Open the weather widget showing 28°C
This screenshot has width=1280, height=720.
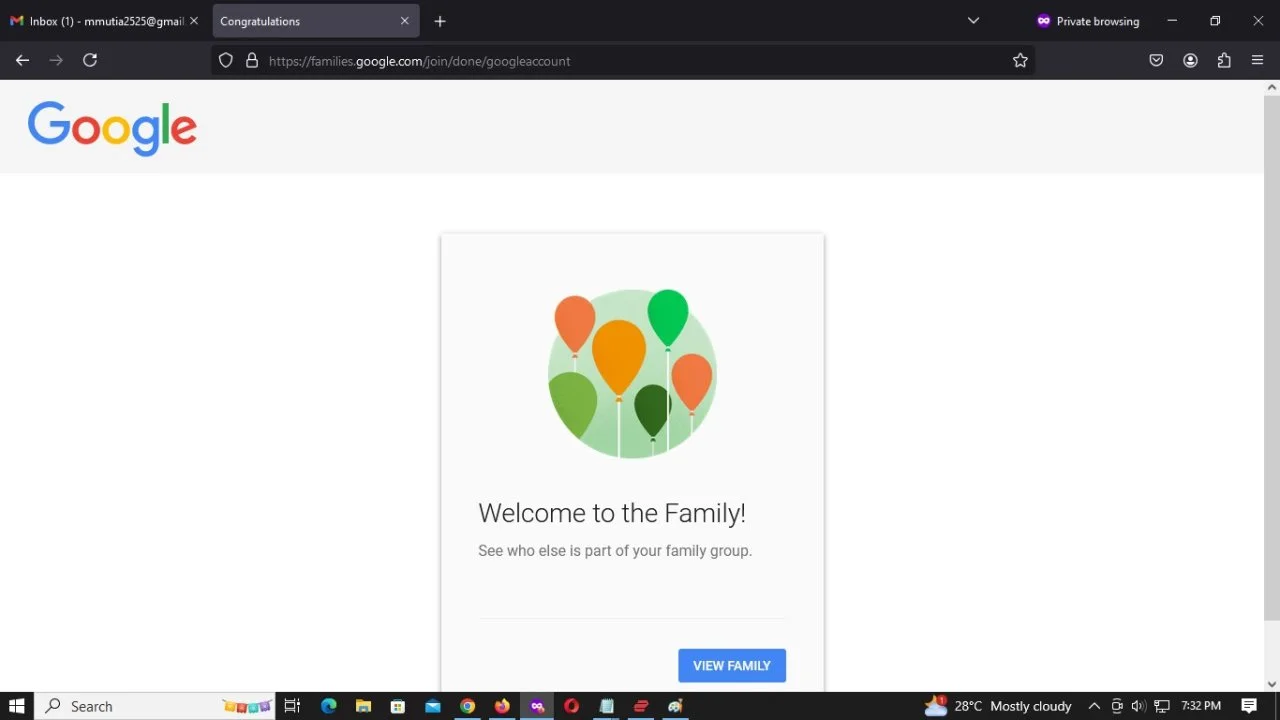pyautogui.click(x=998, y=706)
